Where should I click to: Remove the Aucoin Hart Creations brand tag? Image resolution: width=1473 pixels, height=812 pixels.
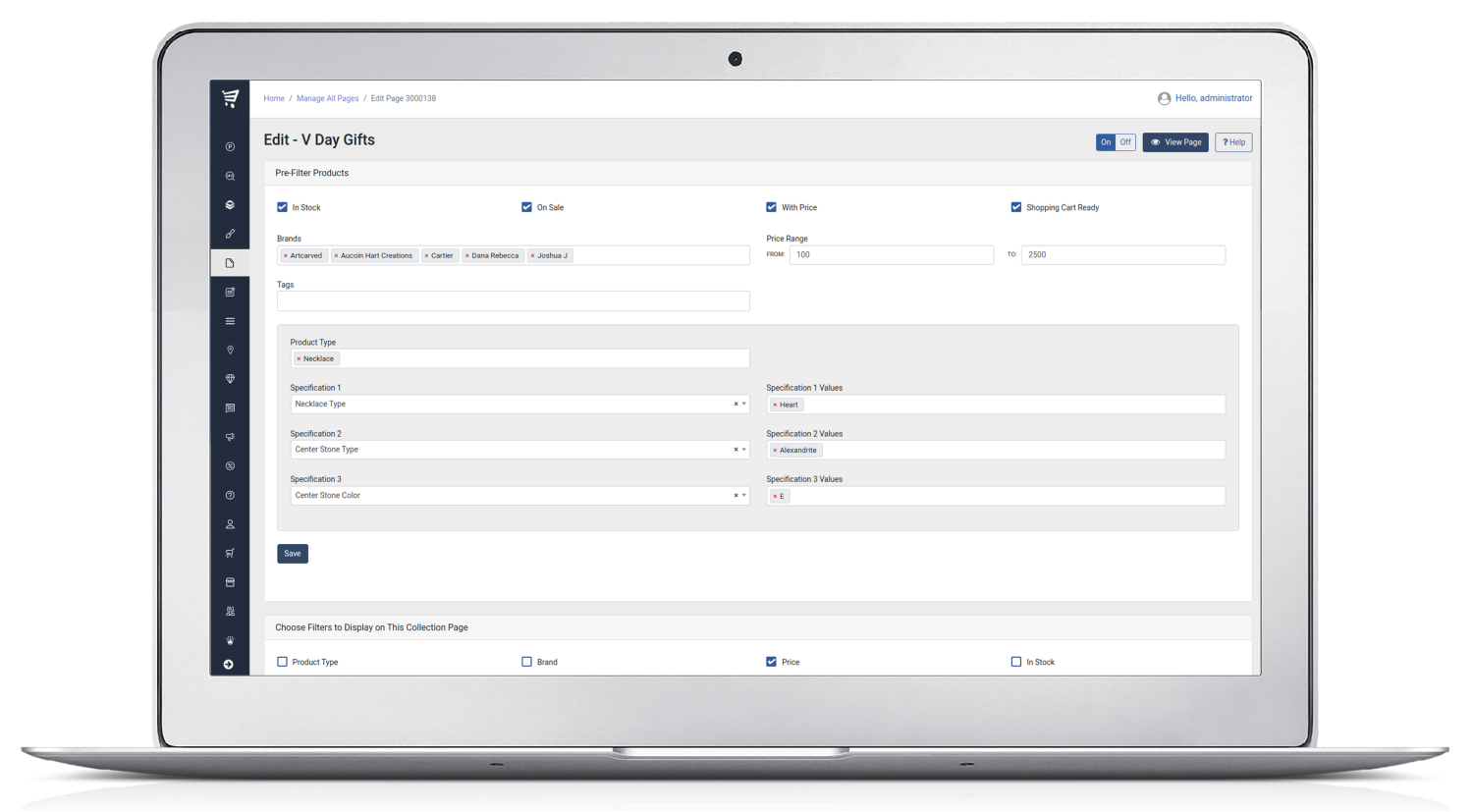click(x=336, y=255)
